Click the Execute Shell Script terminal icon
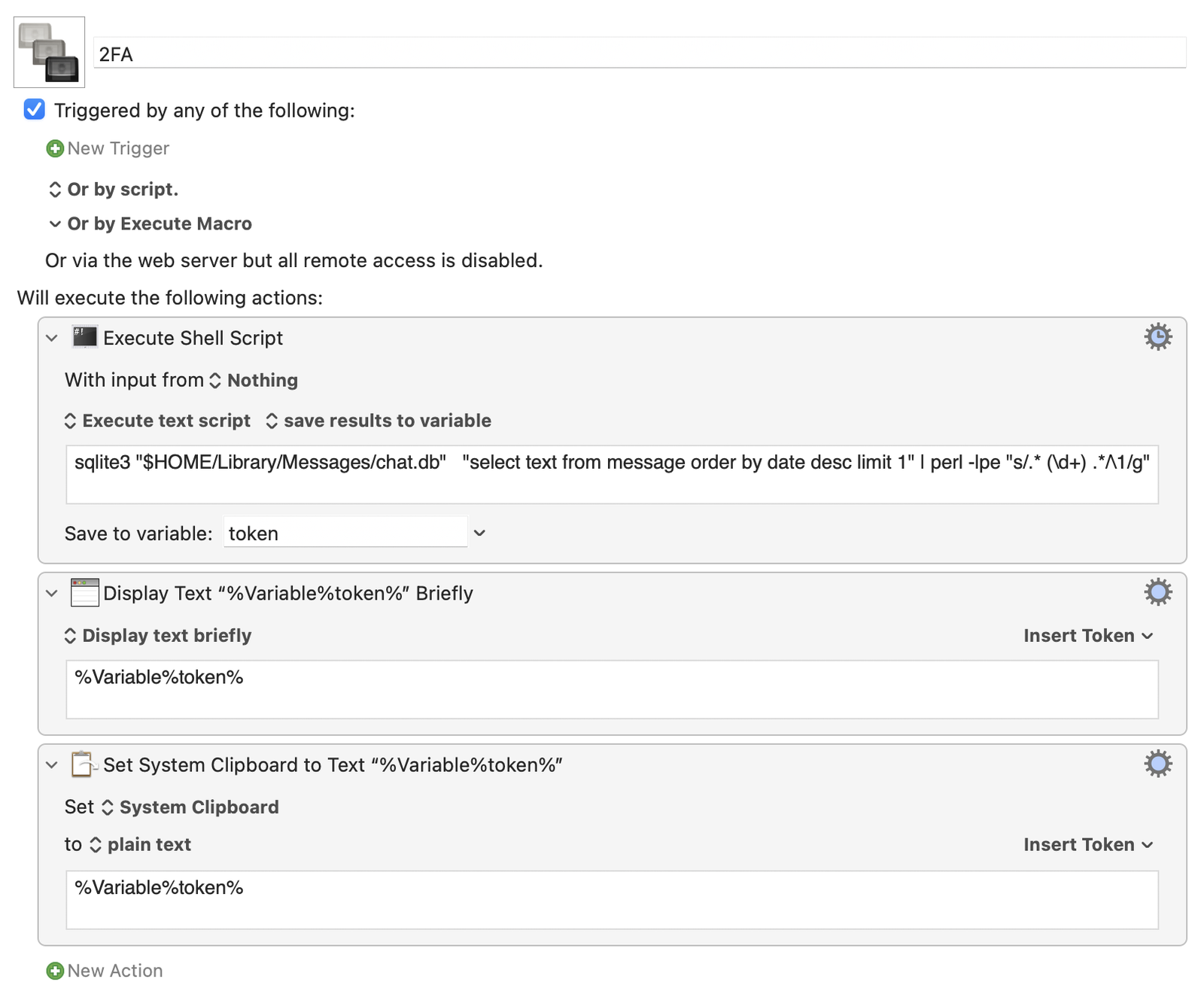This screenshot has width=1204, height=1003. pos(84,337)
